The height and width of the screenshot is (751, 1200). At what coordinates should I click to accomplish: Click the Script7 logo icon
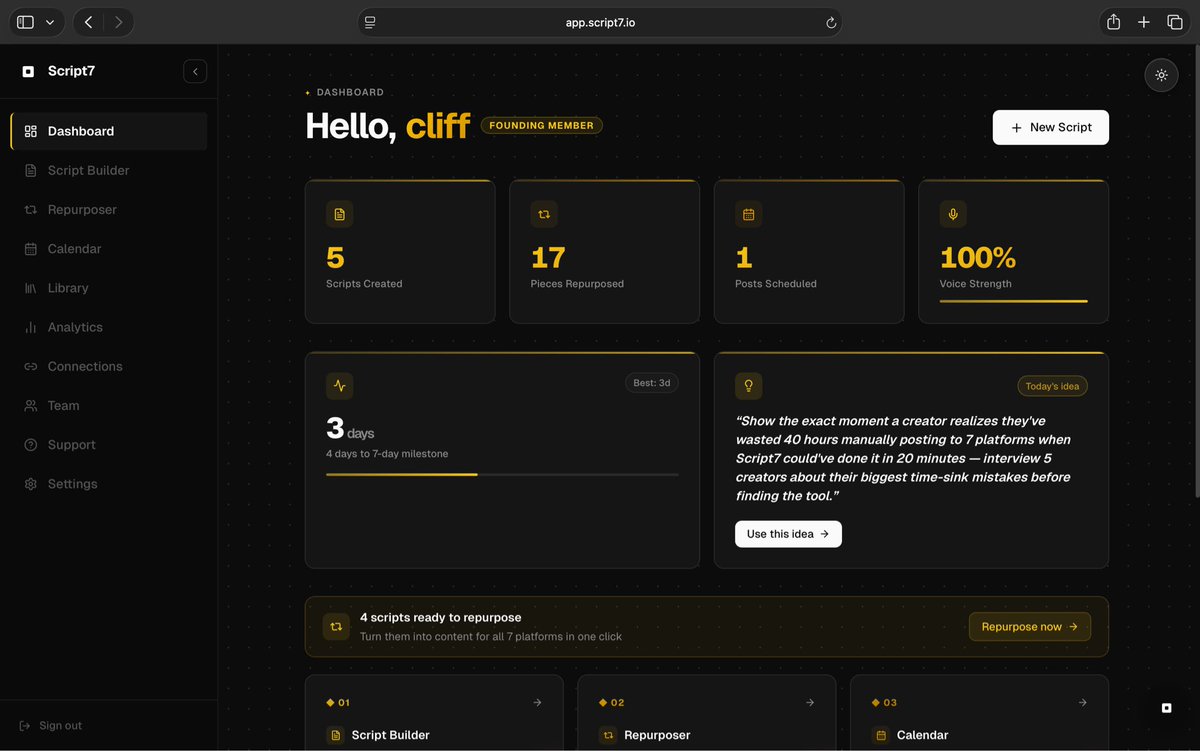[x=28, y=71]
